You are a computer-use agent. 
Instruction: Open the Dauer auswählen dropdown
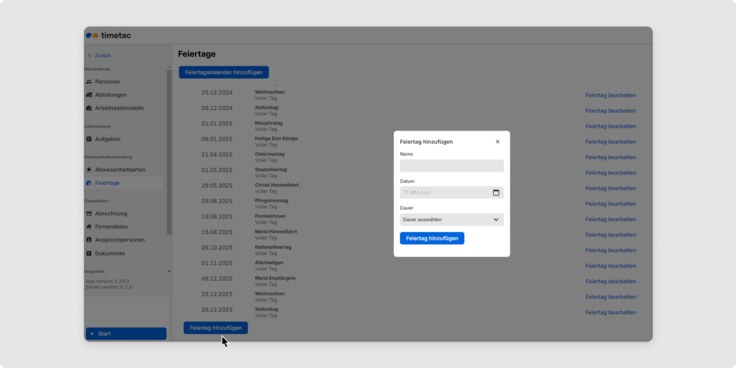[x=452, y=220]
